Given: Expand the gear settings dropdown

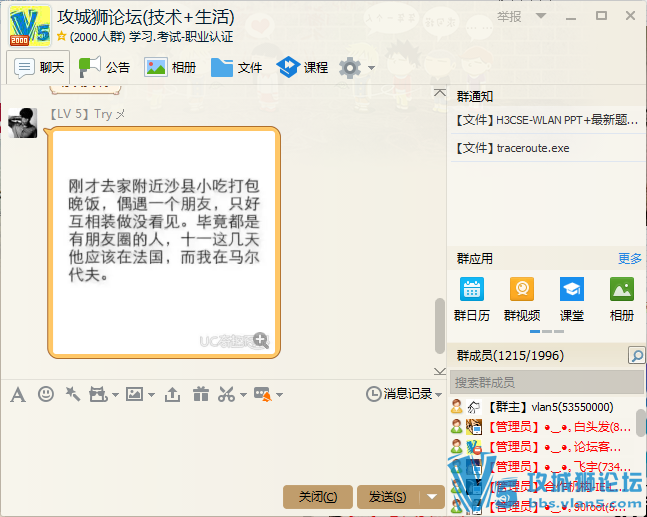Looking at the screenshot, I should click(x=372, y=68).
